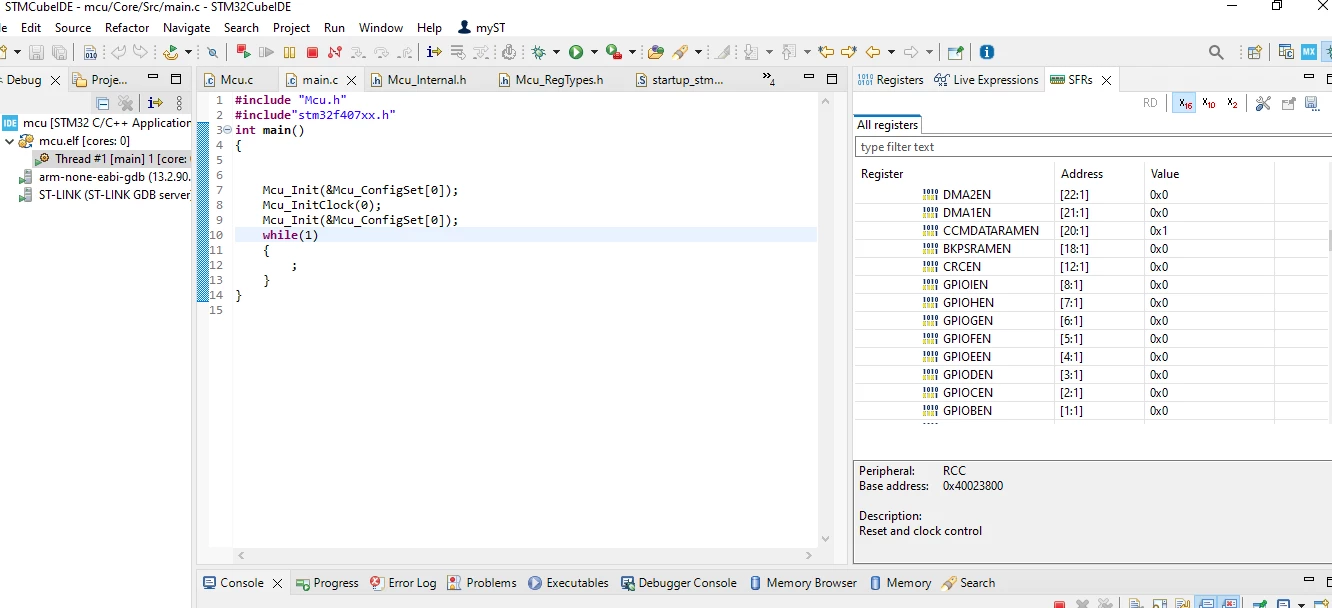Click the Debug bug icon
The width and height of the screenshot is (1332, 608).
pos(540,52)
